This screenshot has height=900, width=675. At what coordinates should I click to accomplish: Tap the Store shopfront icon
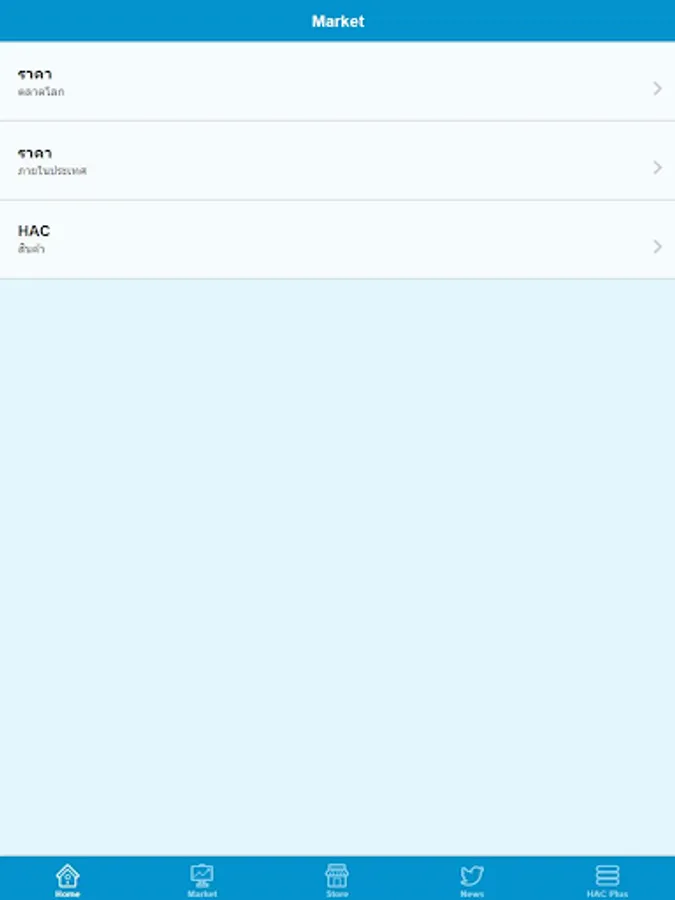[337, 876]
